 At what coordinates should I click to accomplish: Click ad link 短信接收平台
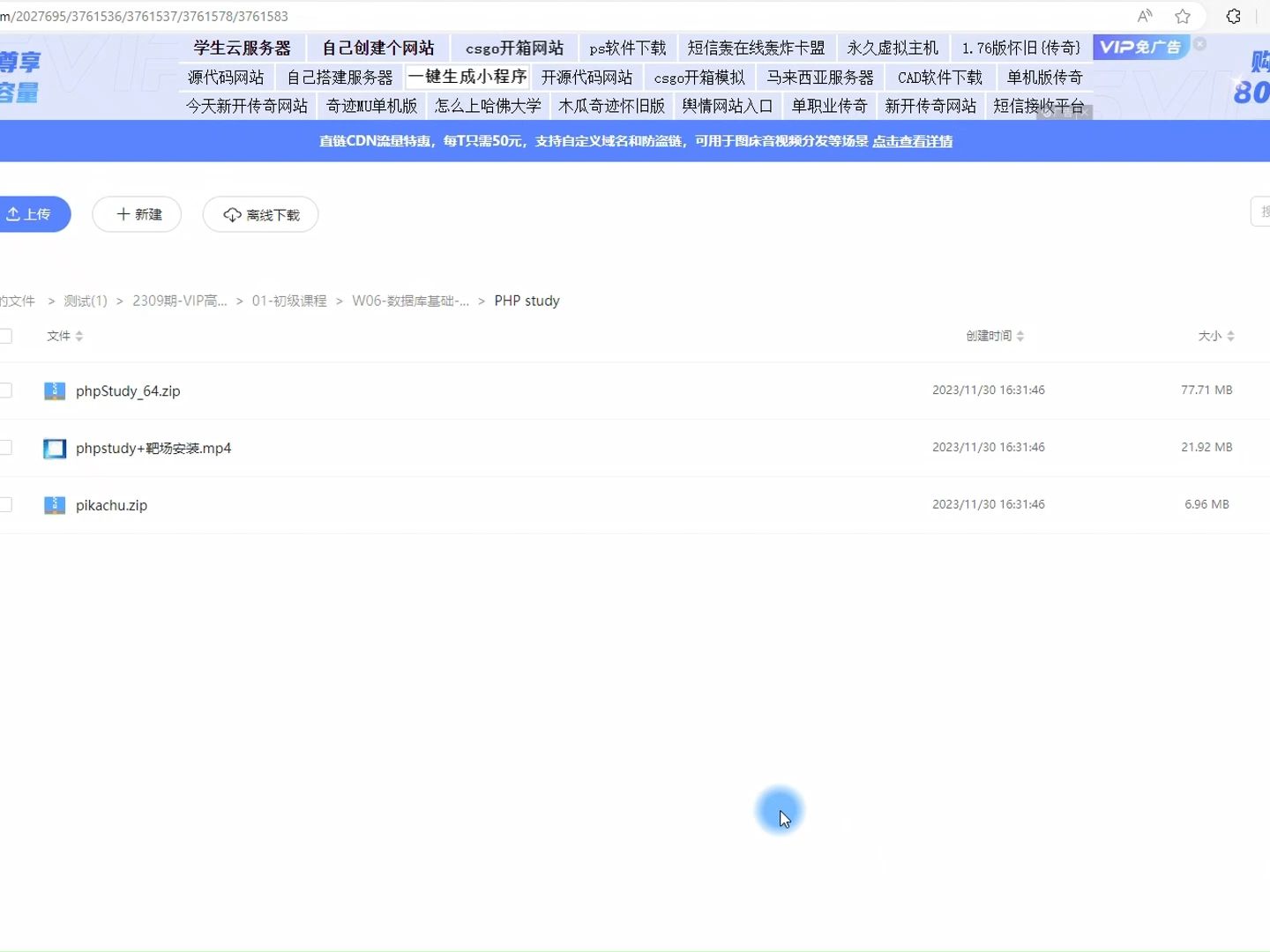pyautogui.click(x=1039, y=106)
